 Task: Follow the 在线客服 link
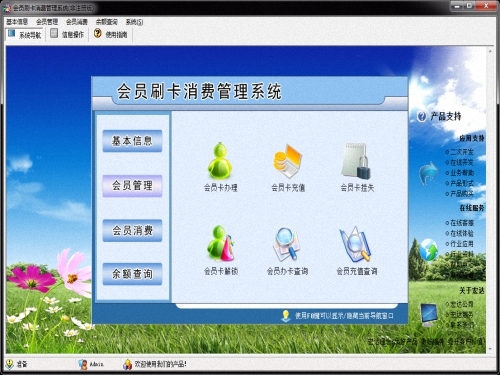coord(462,223)
